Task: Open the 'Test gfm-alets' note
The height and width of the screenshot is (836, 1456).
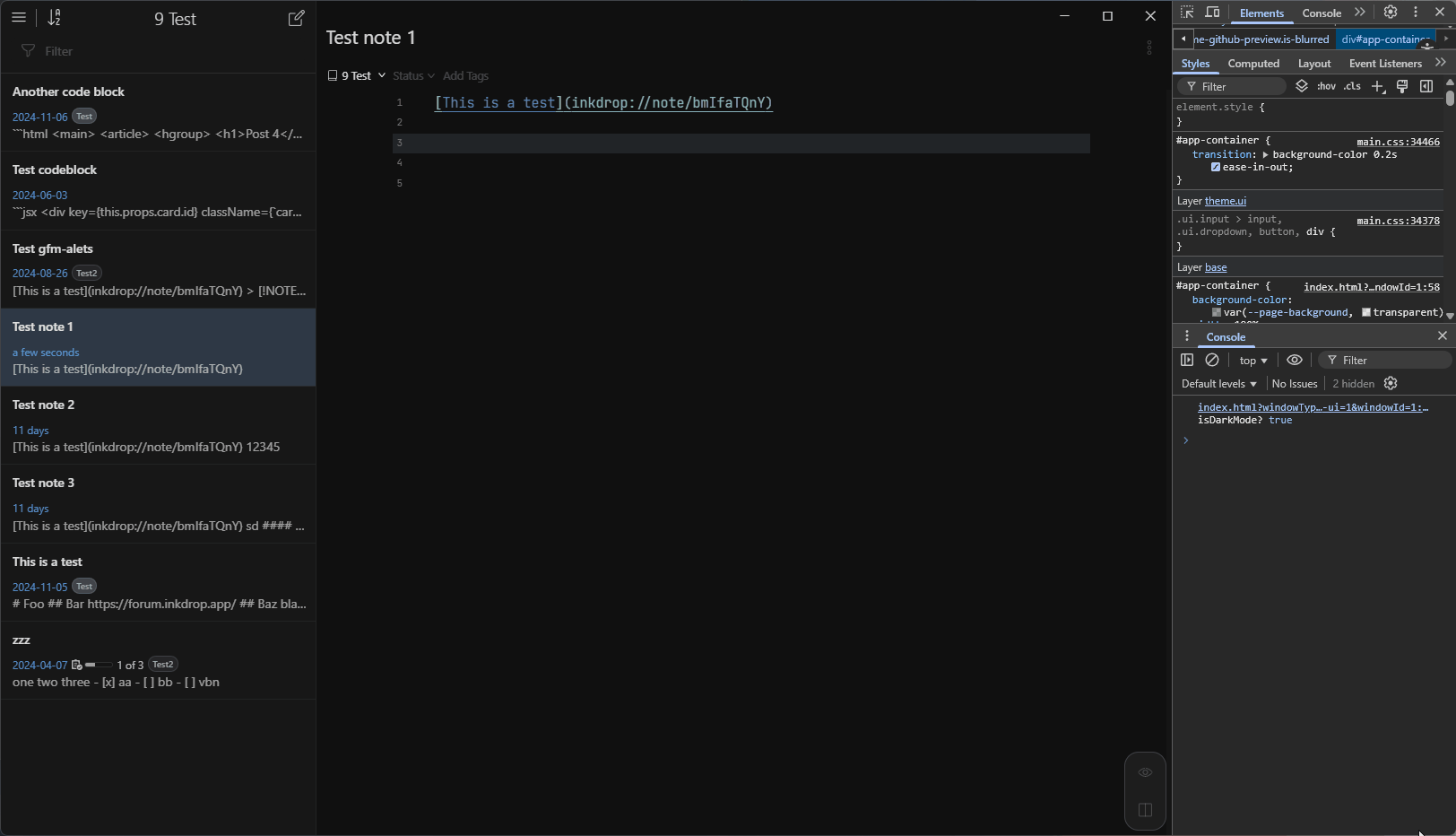Action: pyautogui.click(x=158, y=269)
